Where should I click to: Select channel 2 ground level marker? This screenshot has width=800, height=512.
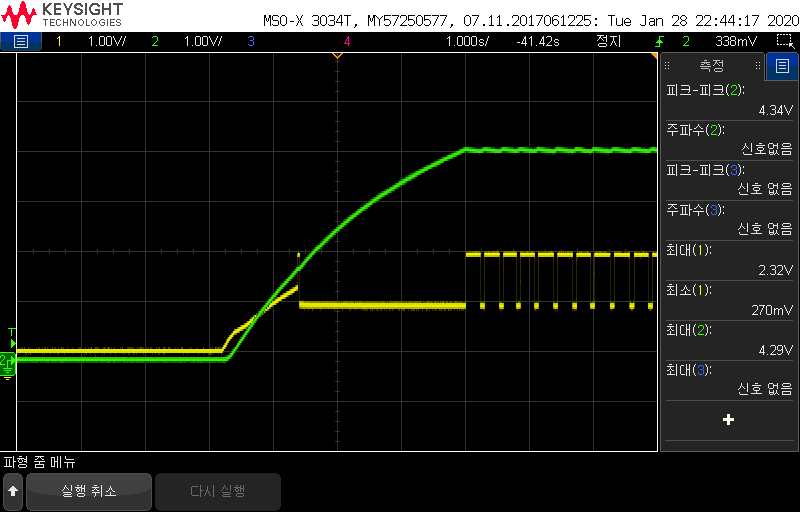point(8,362)
